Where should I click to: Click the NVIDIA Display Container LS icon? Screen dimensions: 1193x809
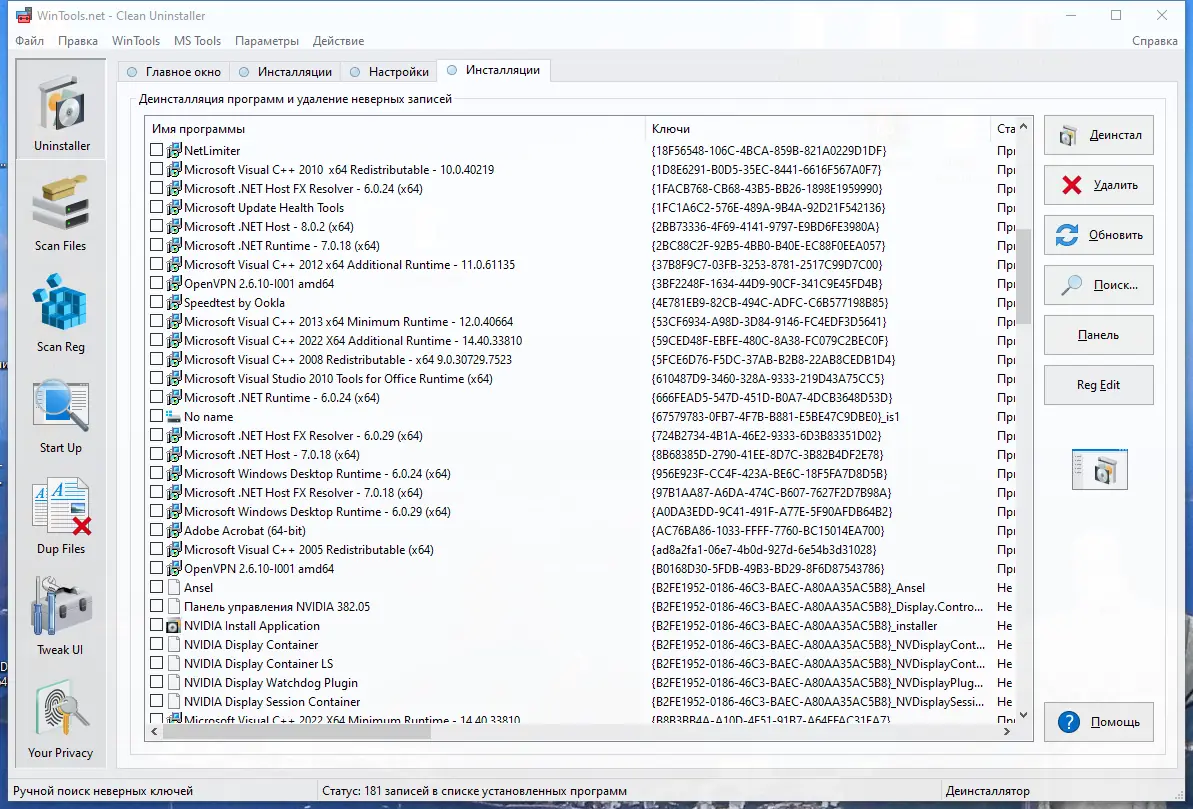tap(173, 664)
